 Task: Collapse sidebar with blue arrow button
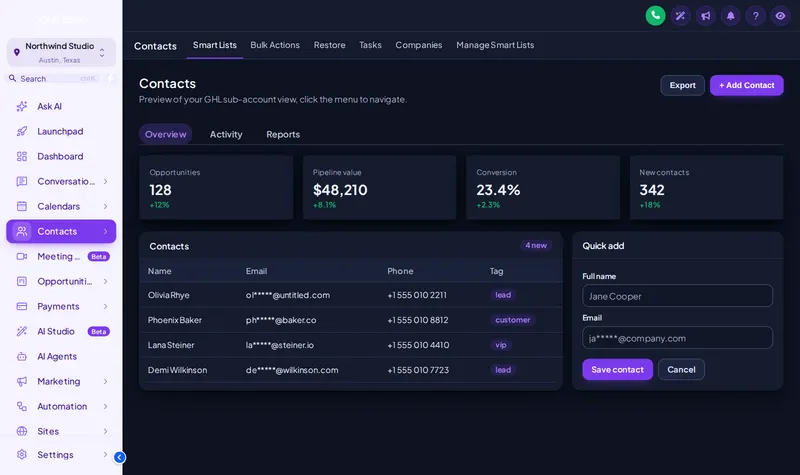point(119,457)
